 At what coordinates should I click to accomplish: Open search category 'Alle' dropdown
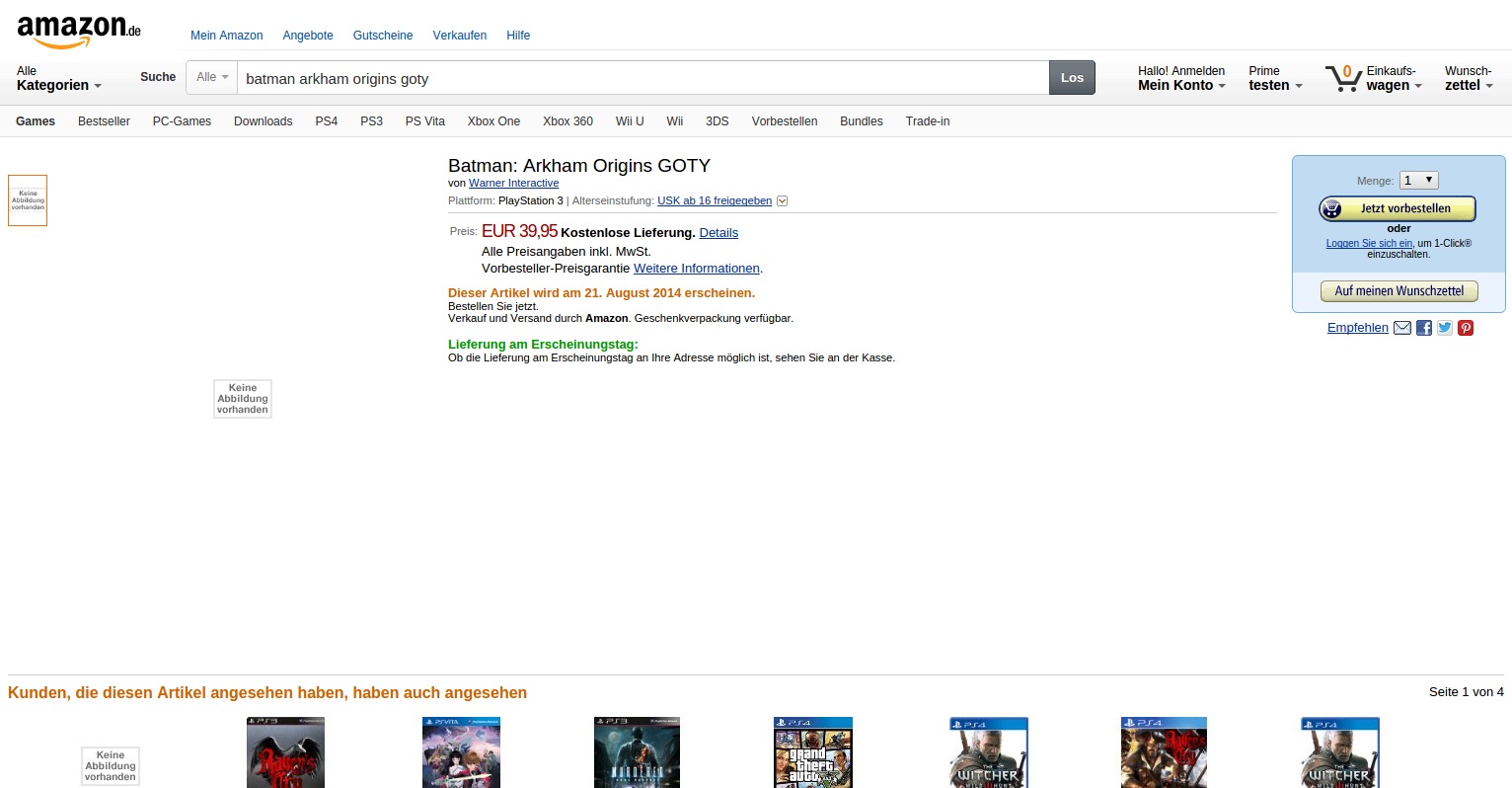(x=212, y=77)
